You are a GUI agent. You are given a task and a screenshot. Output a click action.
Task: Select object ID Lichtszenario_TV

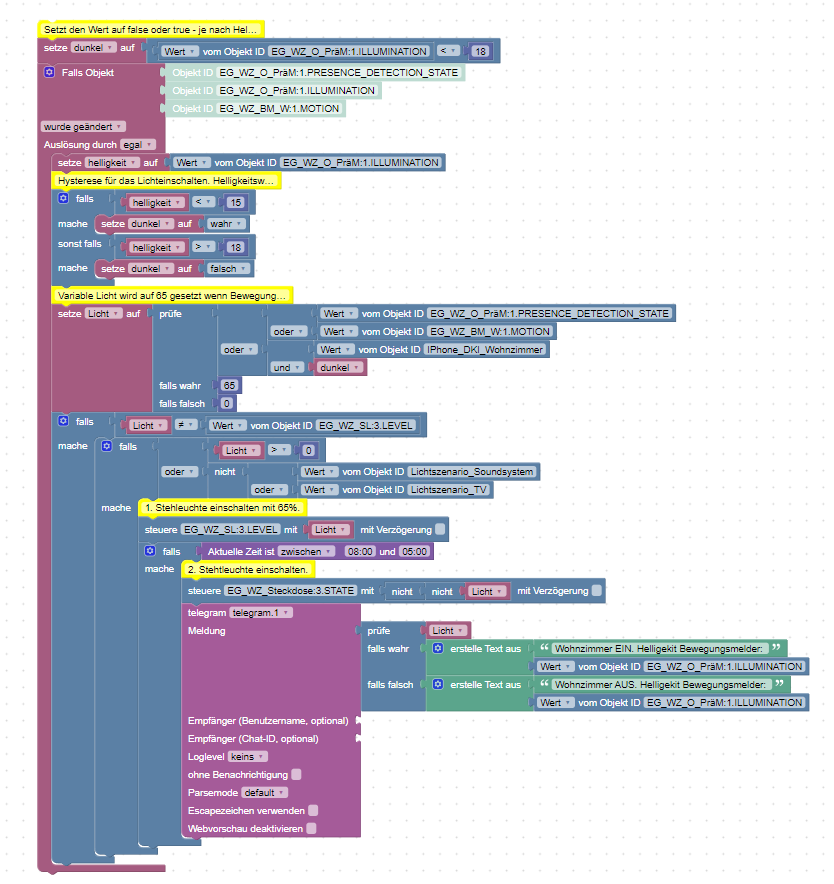click(448, 489)
